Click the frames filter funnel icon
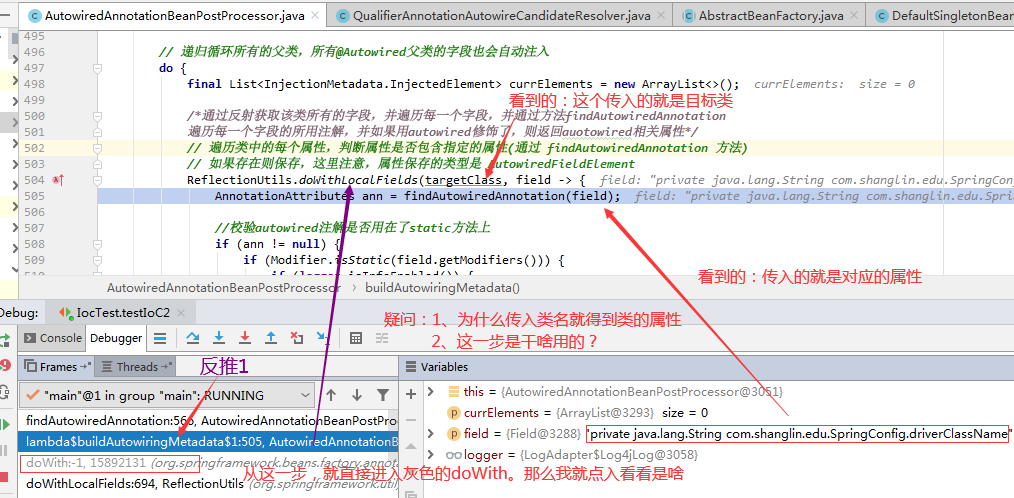Screen dimensions: 1014x498 tap(383, 395)
